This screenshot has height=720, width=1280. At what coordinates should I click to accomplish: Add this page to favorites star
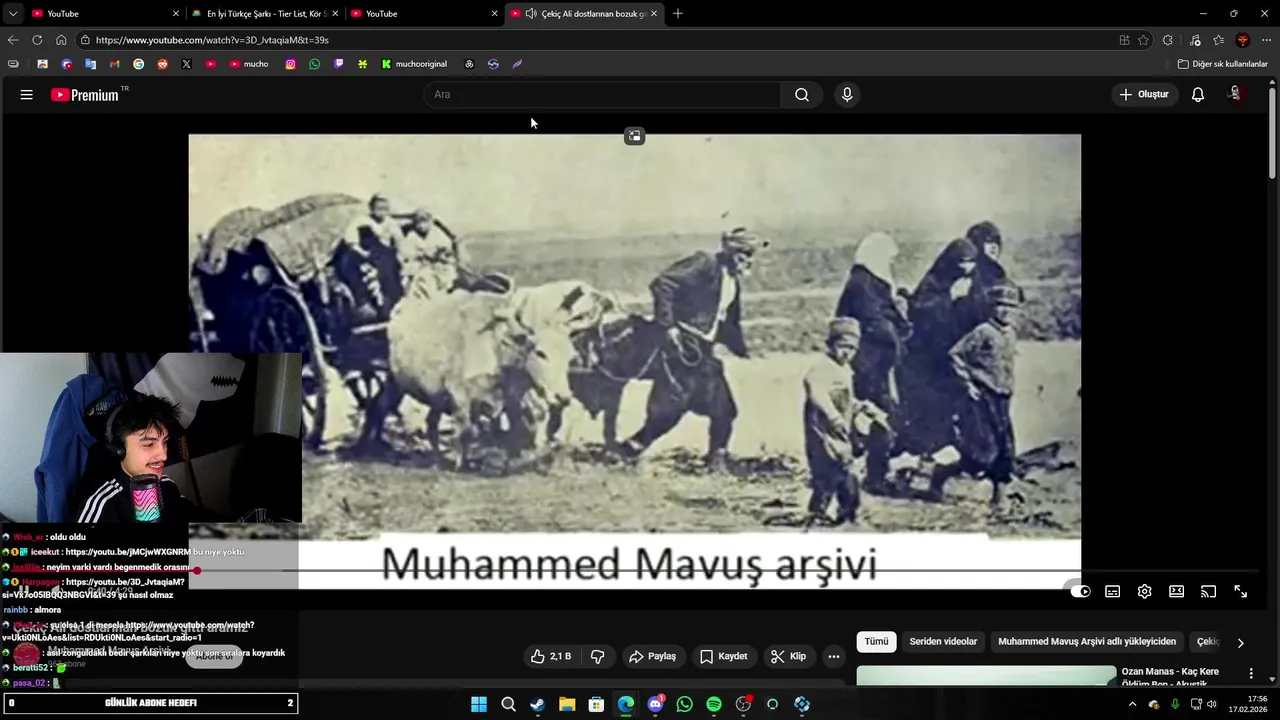pyautogui.click(x=1143, y=40)
